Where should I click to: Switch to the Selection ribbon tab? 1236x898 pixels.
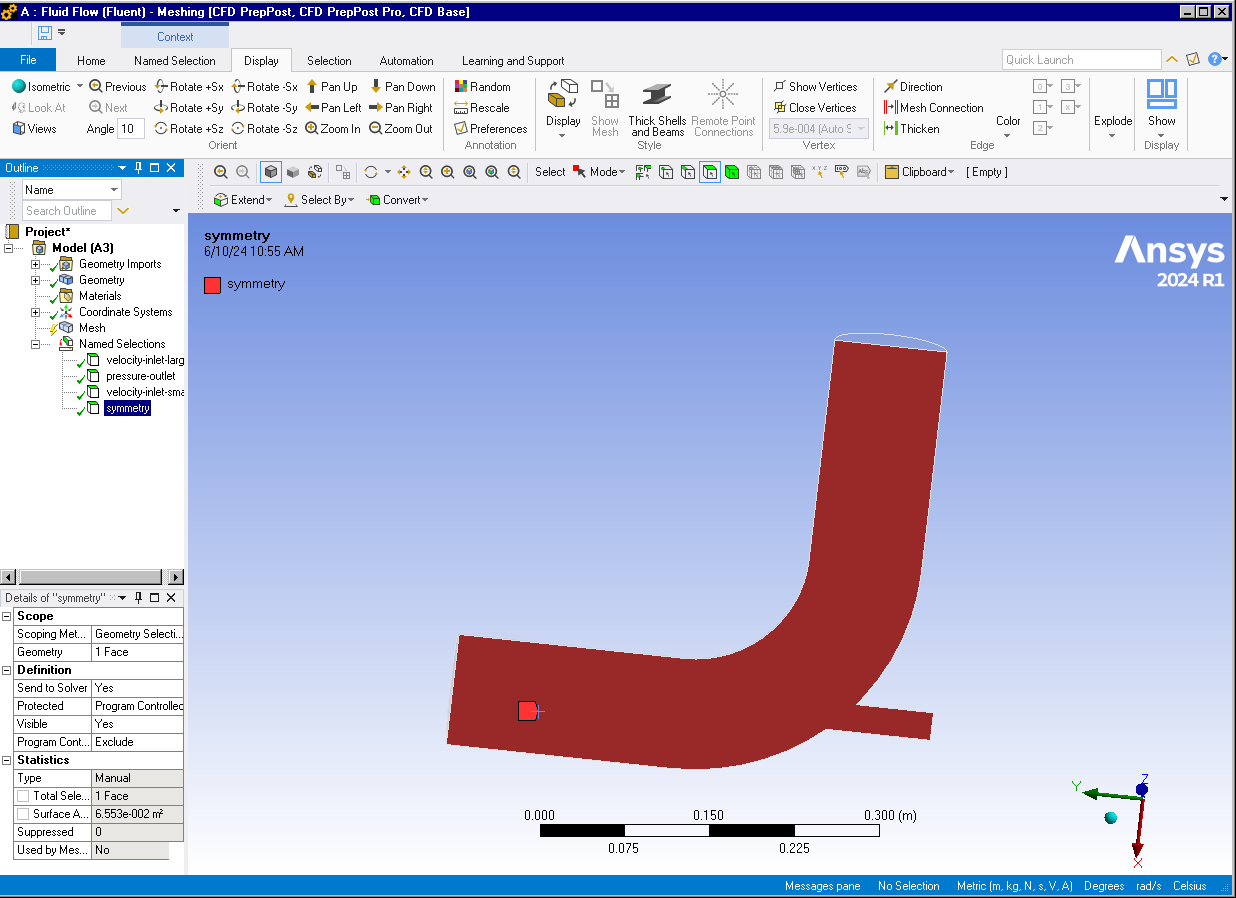[329, 61]
